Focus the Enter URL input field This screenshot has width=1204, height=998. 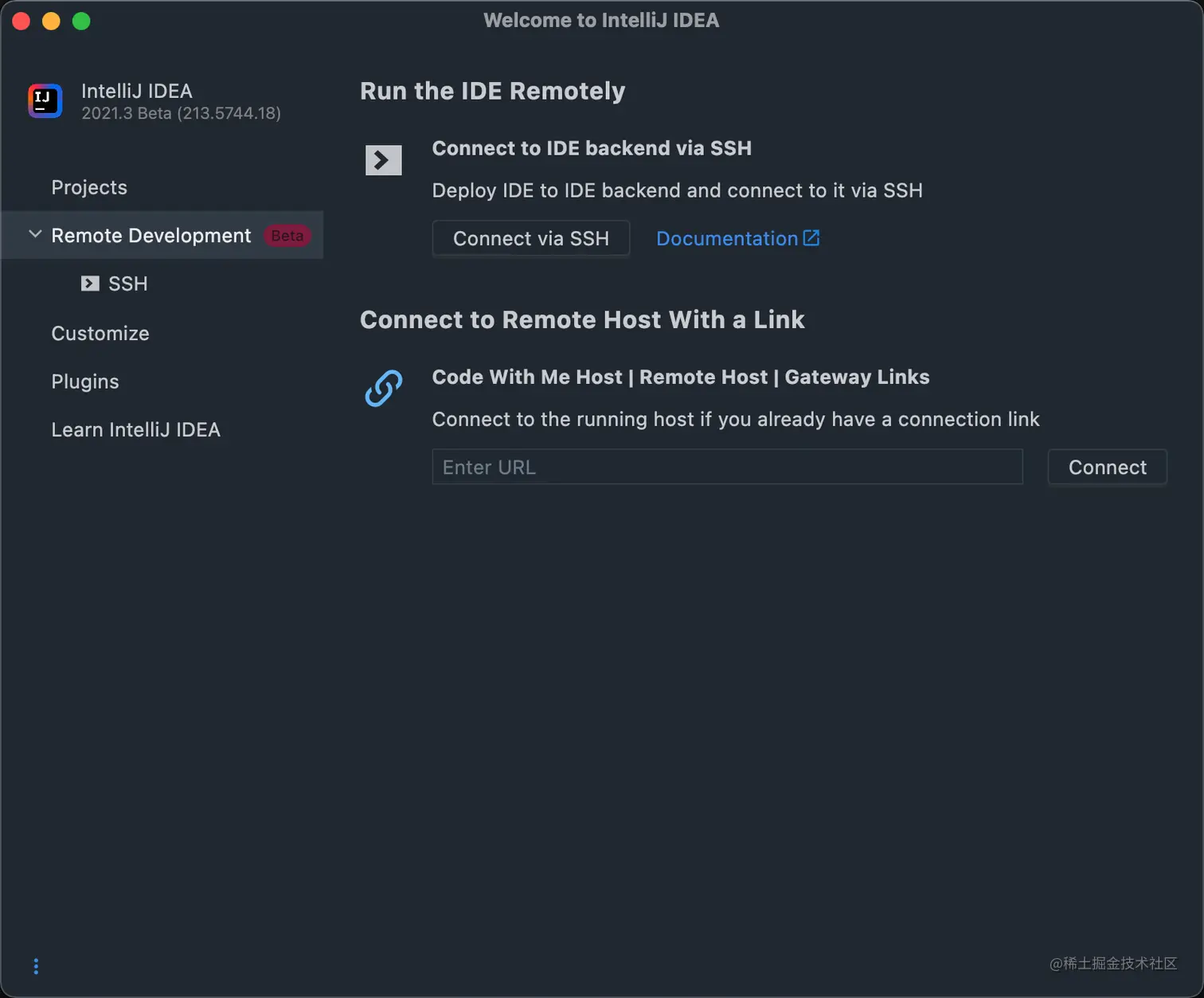[x=727, y=467]
